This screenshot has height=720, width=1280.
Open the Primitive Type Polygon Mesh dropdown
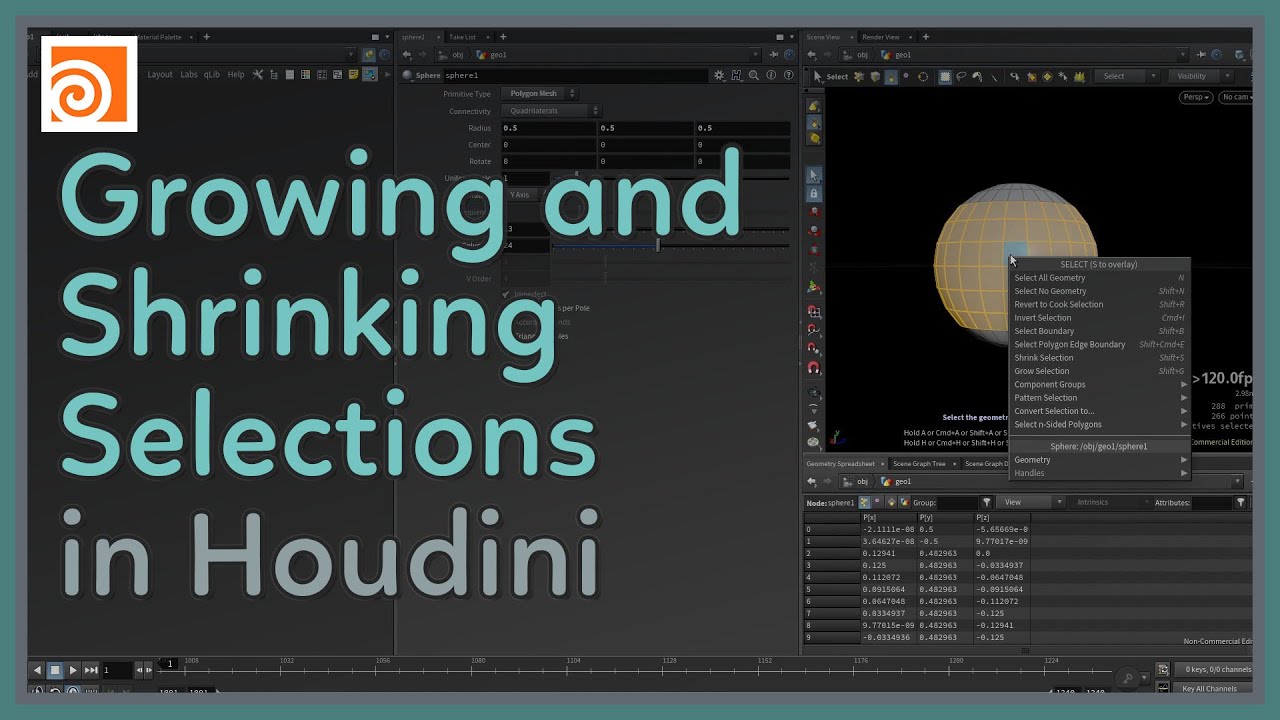[x=540, y=94]
